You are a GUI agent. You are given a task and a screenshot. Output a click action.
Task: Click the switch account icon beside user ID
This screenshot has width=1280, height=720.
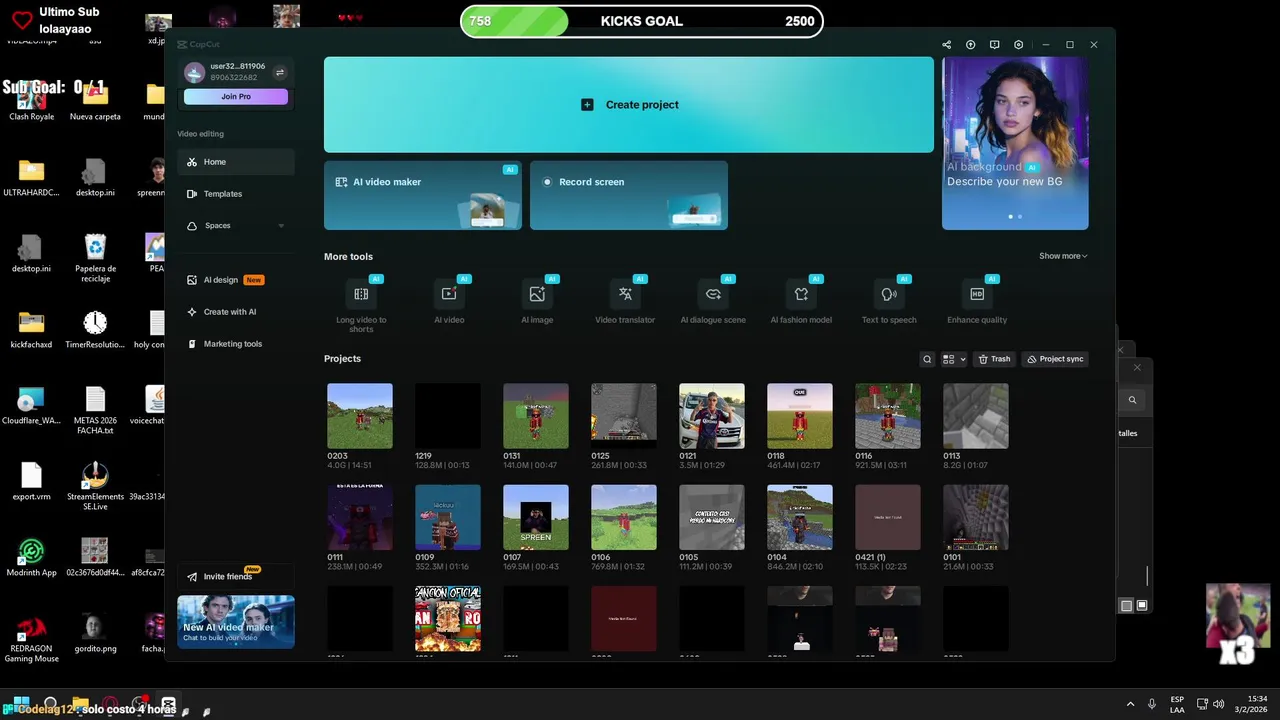tap(280, 72)
